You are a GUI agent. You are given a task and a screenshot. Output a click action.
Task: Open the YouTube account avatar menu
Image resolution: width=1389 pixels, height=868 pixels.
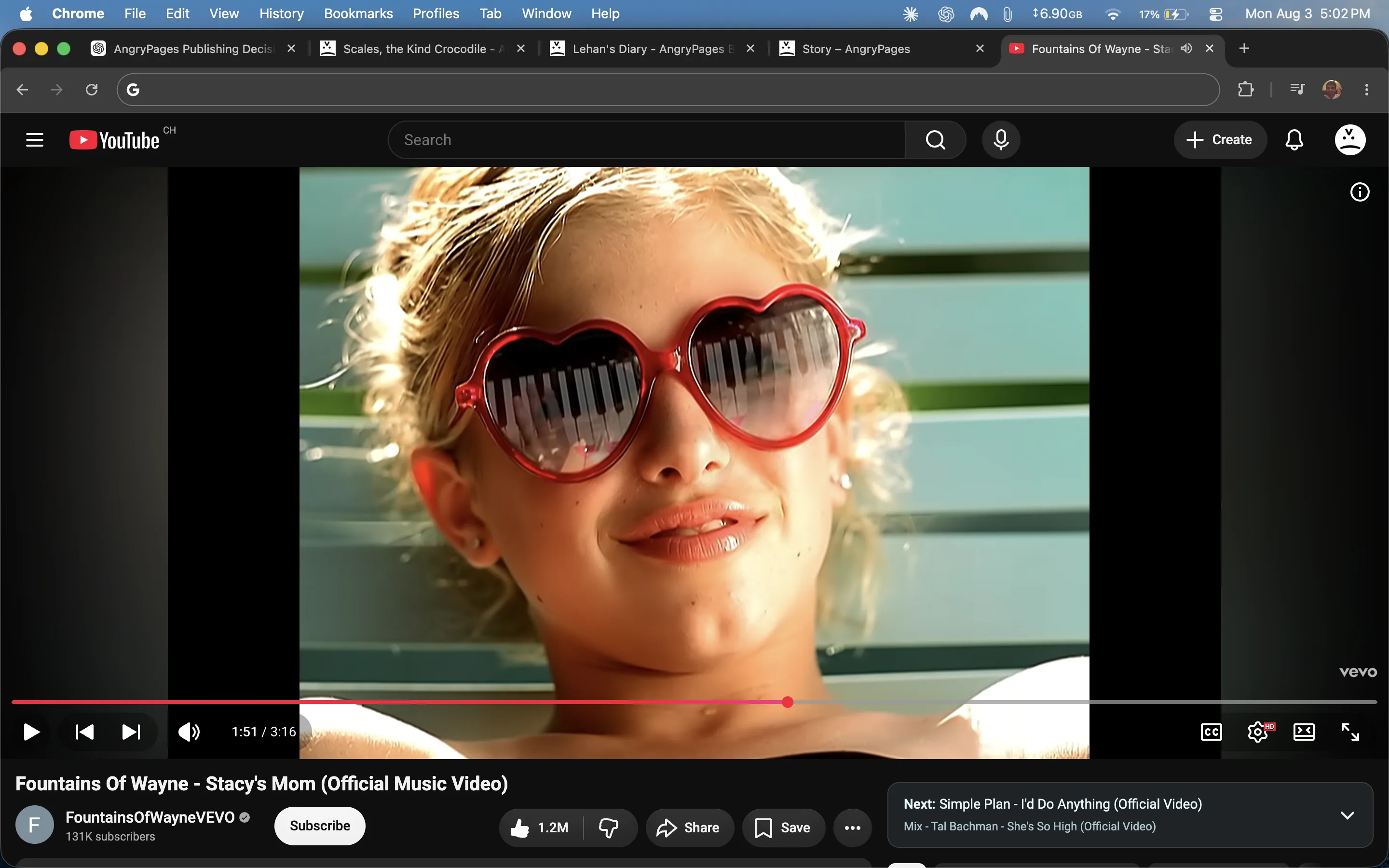coord(1350,139)
